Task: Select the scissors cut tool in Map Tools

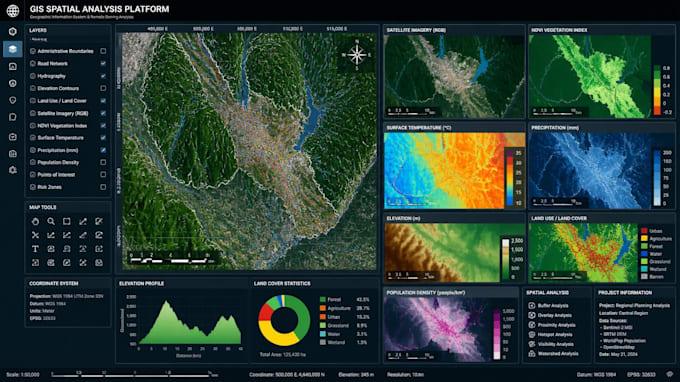Action: [35, 235]
